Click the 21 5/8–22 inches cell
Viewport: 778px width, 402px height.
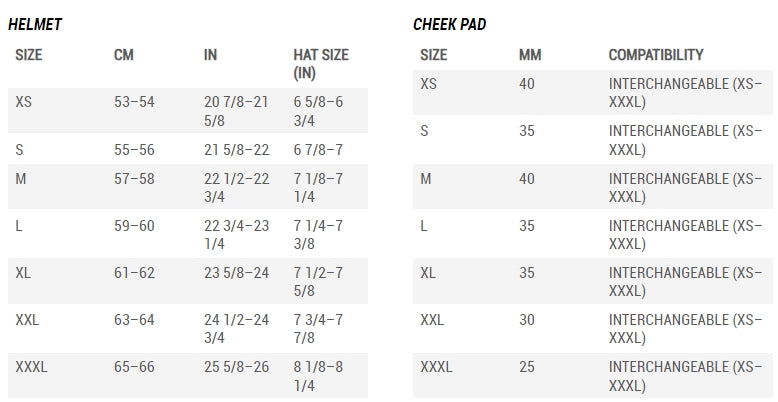coord(237,149)
